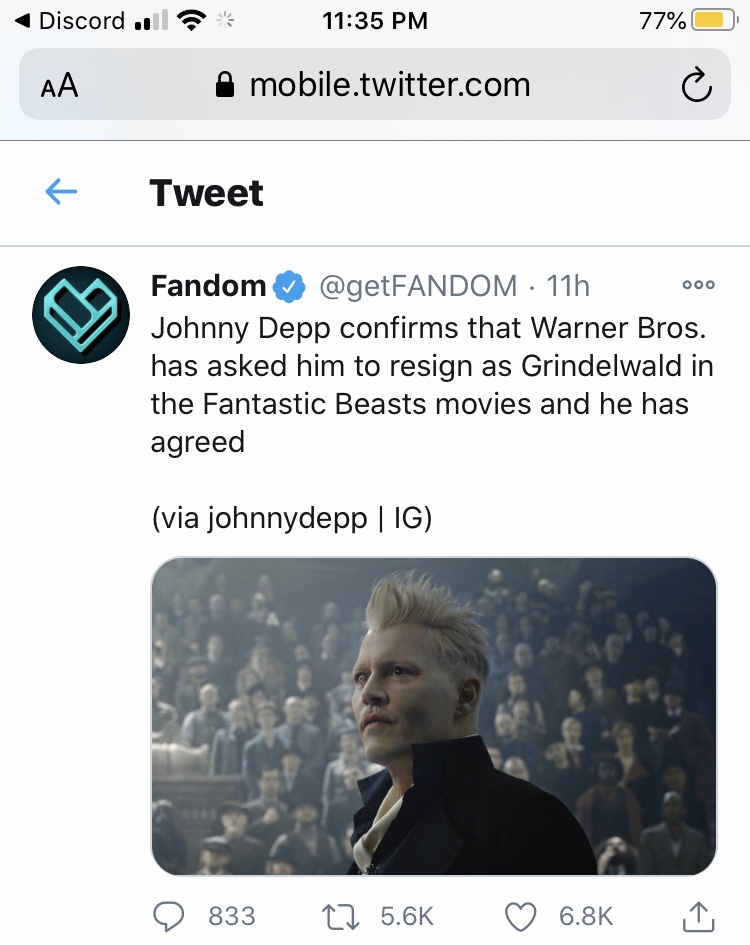This screenshot has height=945, width=750.
Task: Open the Grindelwald photo in the tweet
Action: (433, 716)
